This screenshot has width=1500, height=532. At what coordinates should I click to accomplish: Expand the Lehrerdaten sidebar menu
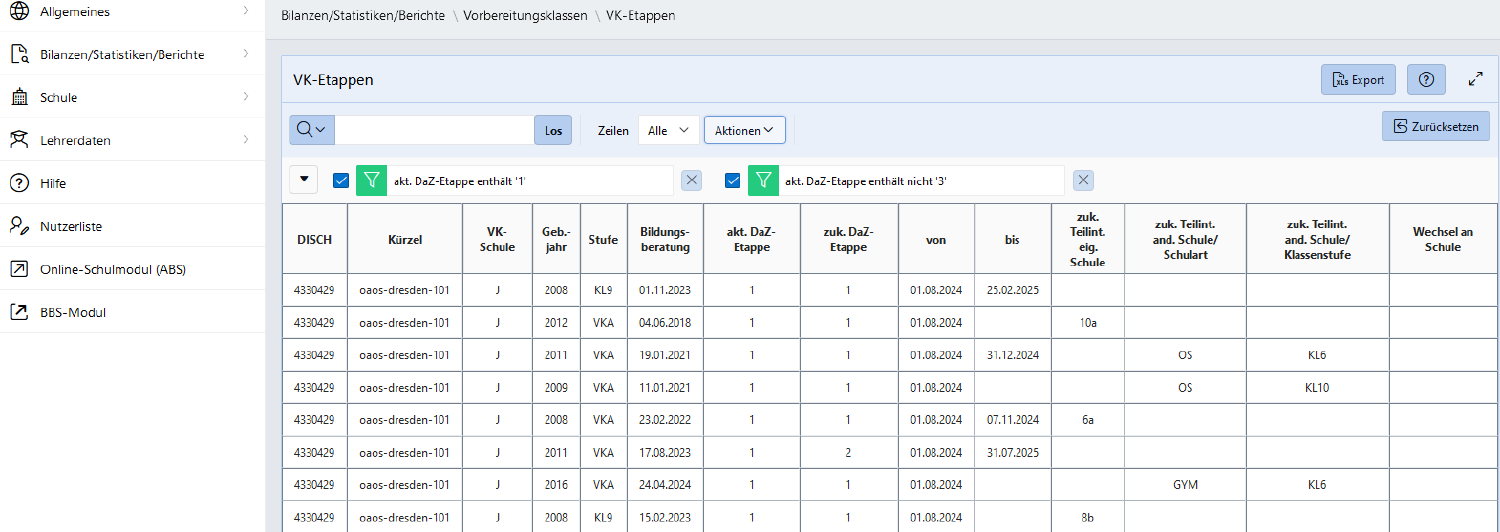click(x=75, y=141)
